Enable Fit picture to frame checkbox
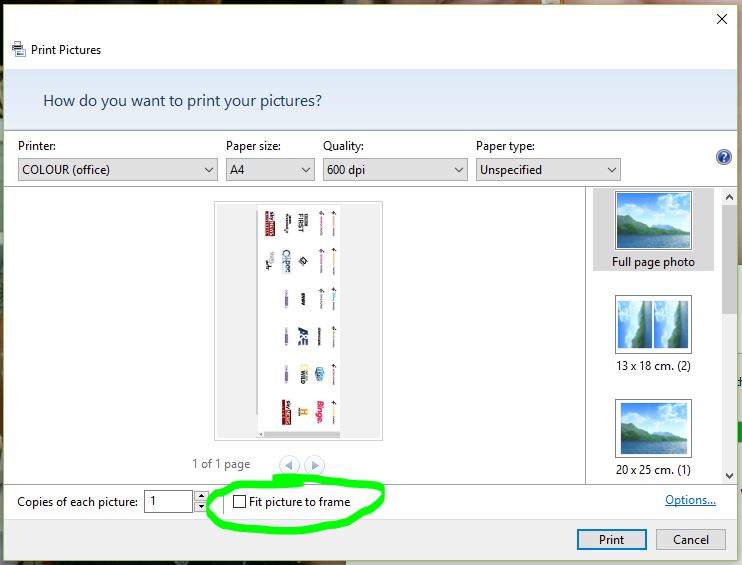Screen dimensions: 742x565 tap(239, 502)
